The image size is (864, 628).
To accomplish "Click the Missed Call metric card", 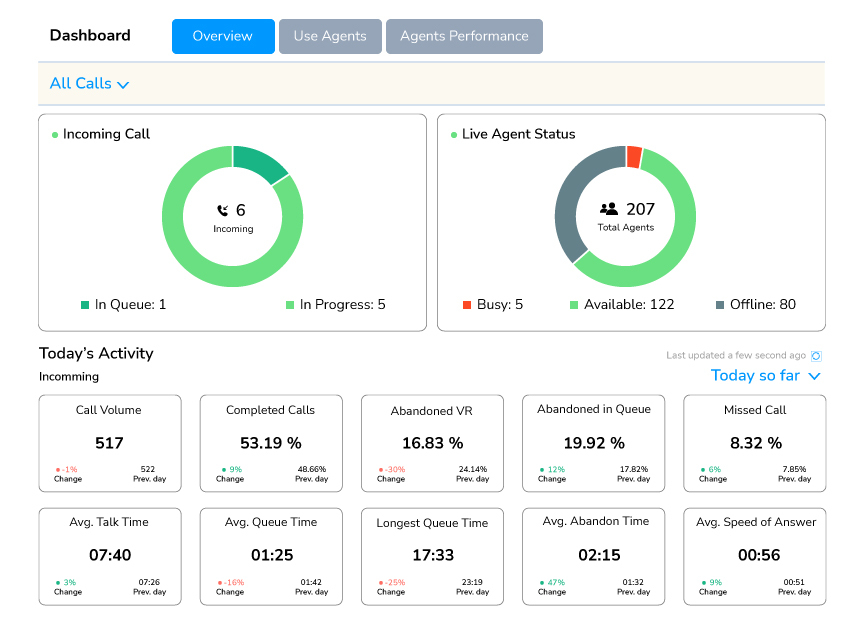I will [755, 443].
